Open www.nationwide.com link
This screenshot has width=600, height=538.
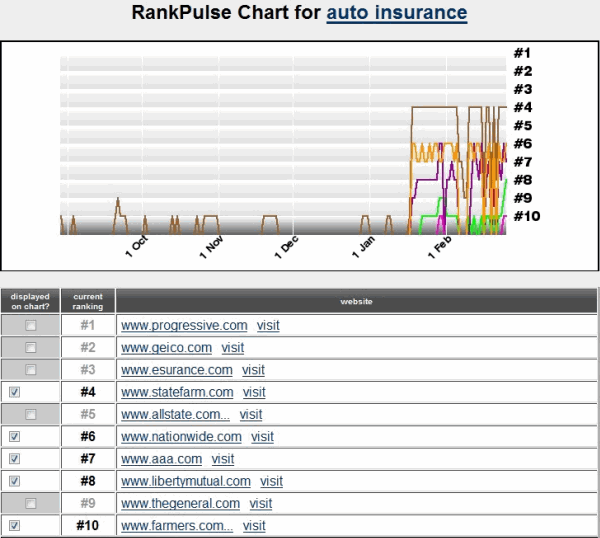(x=181, y=437)
